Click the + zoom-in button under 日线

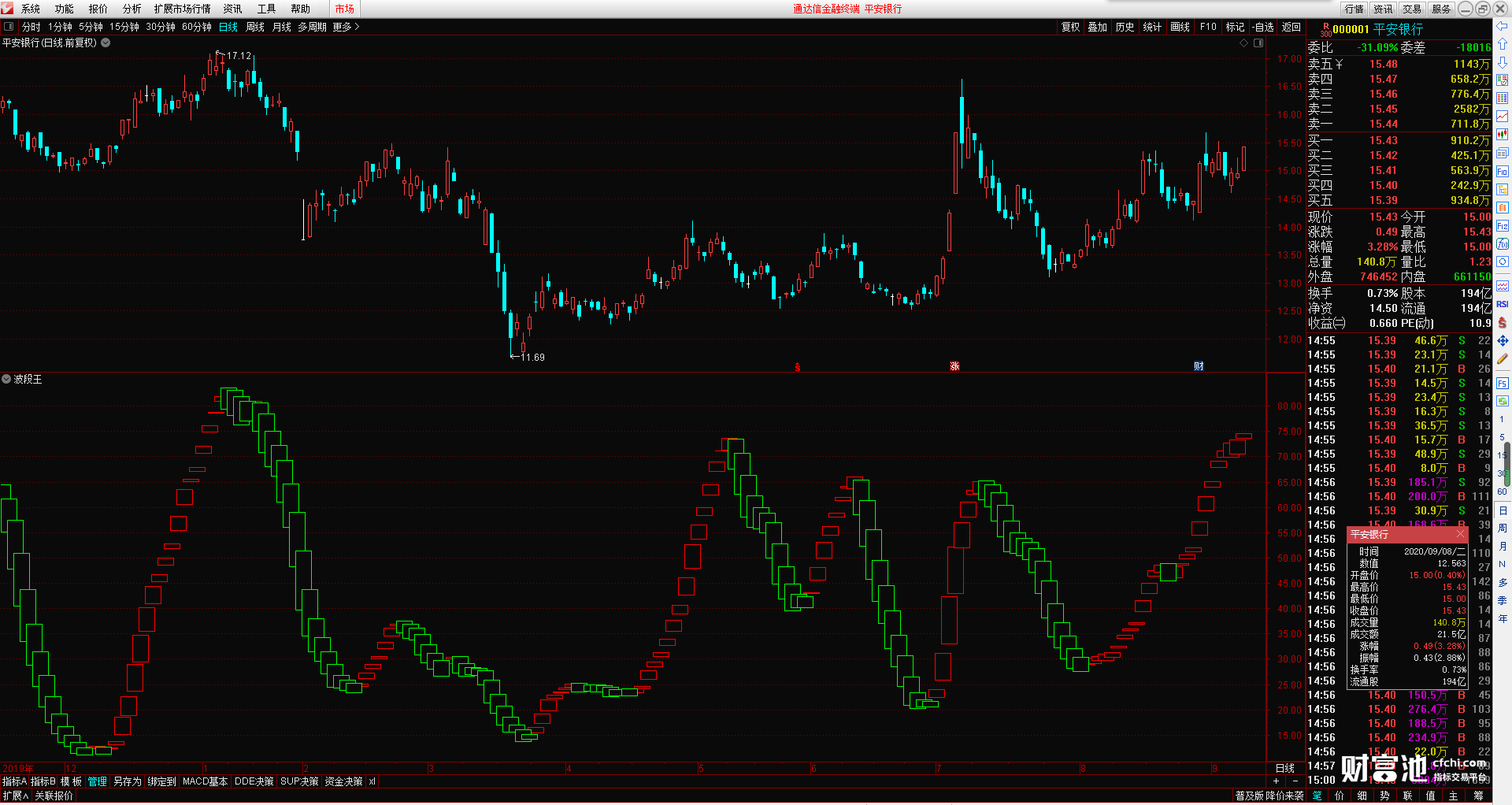coord(1277,781)
